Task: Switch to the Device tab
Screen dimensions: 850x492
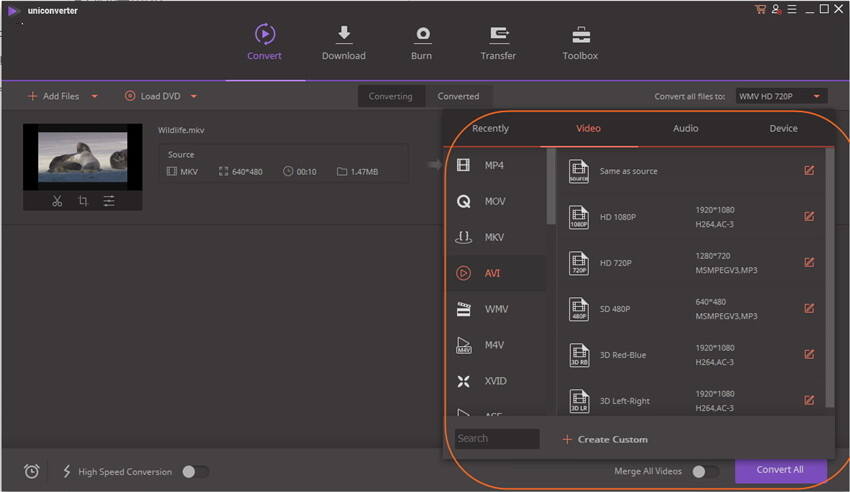Action: [x=783, y=128]
